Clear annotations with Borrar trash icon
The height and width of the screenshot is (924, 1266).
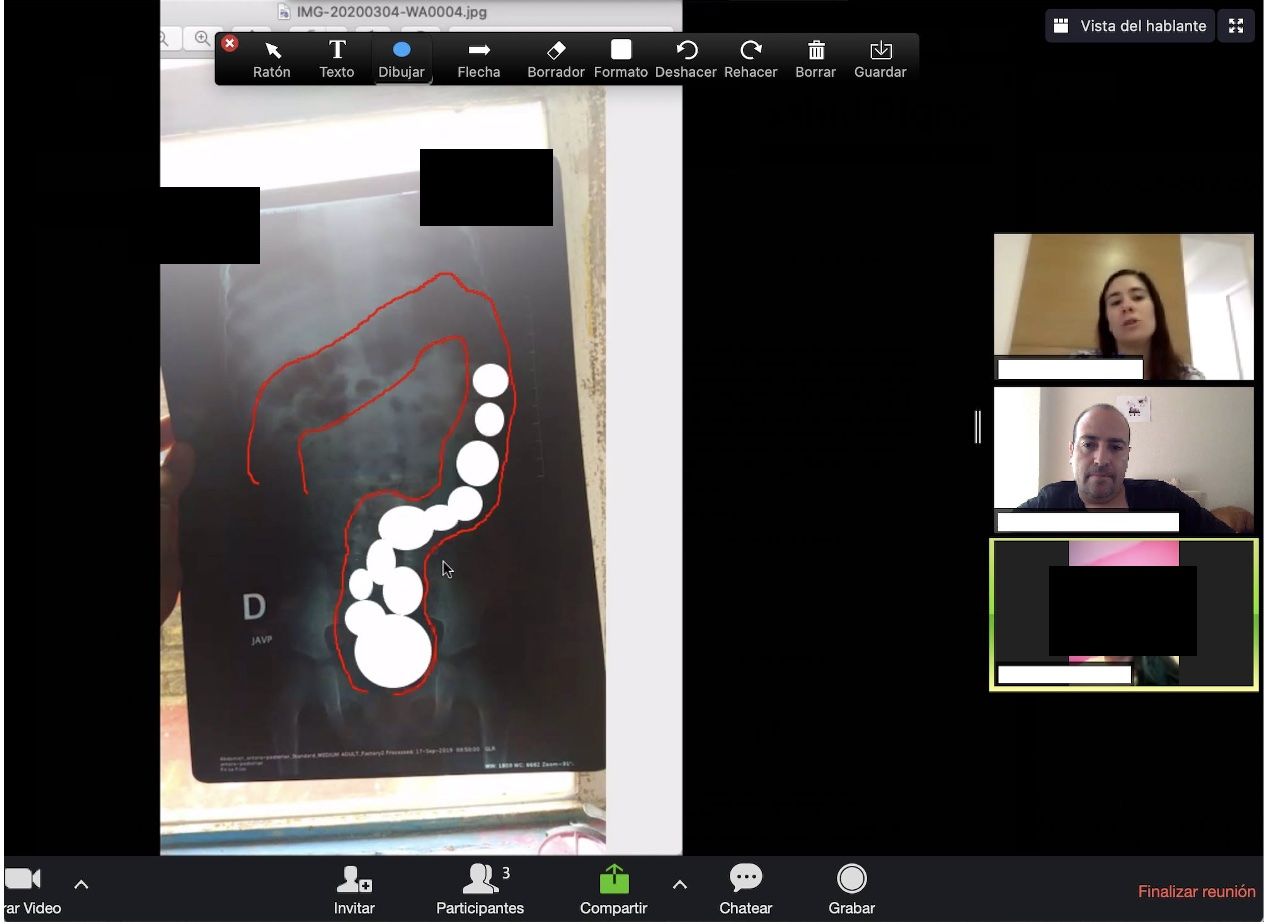coord(816,60)
